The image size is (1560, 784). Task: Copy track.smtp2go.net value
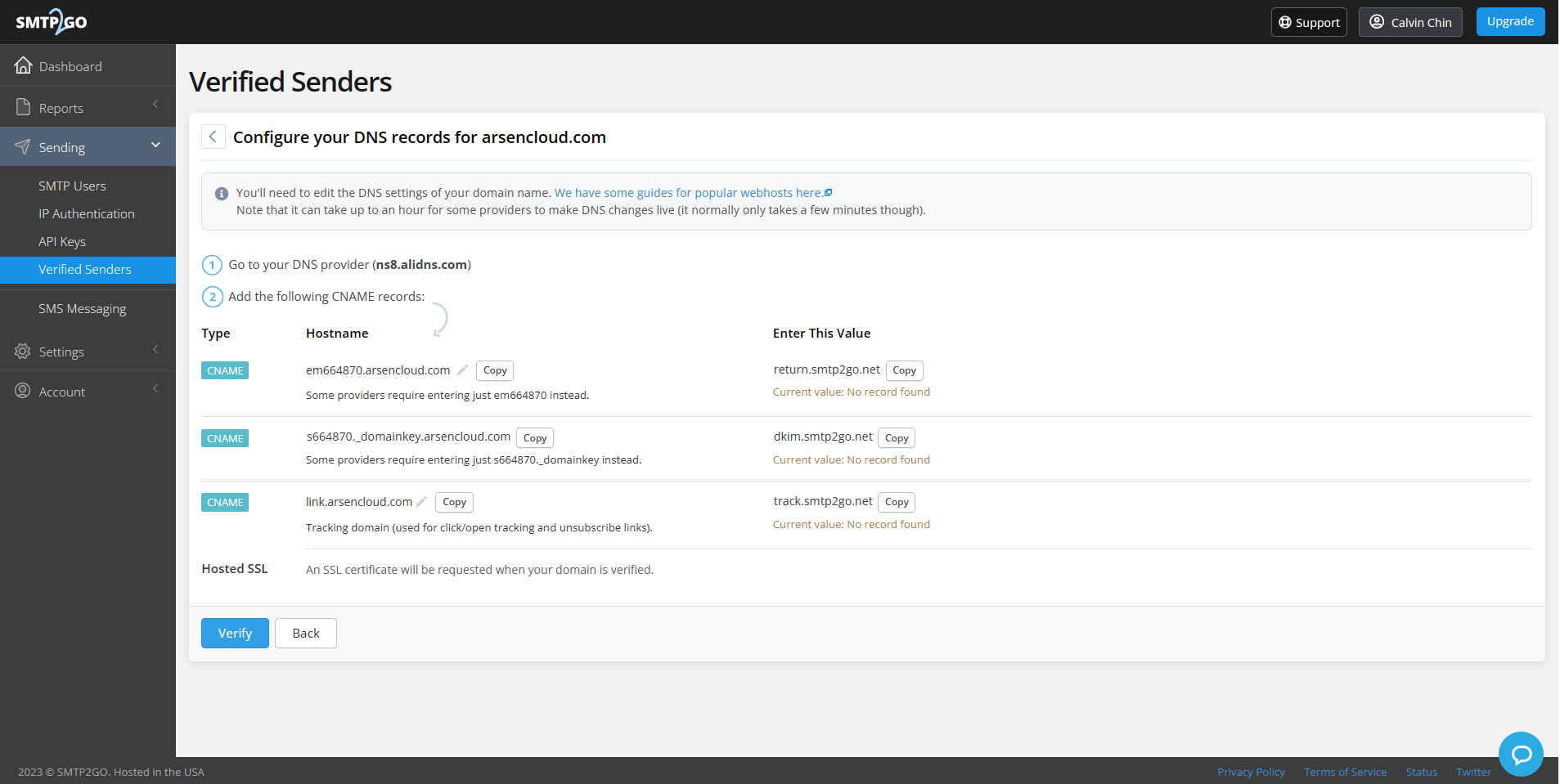897,502
